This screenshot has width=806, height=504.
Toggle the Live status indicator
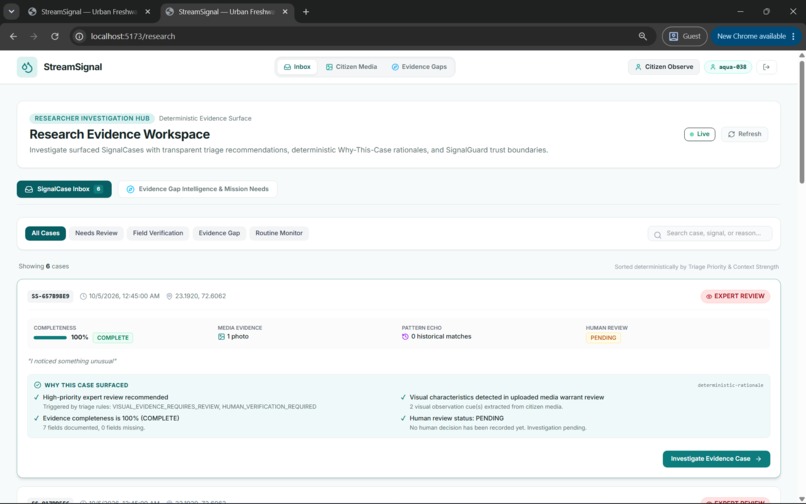tap(700, 134)
